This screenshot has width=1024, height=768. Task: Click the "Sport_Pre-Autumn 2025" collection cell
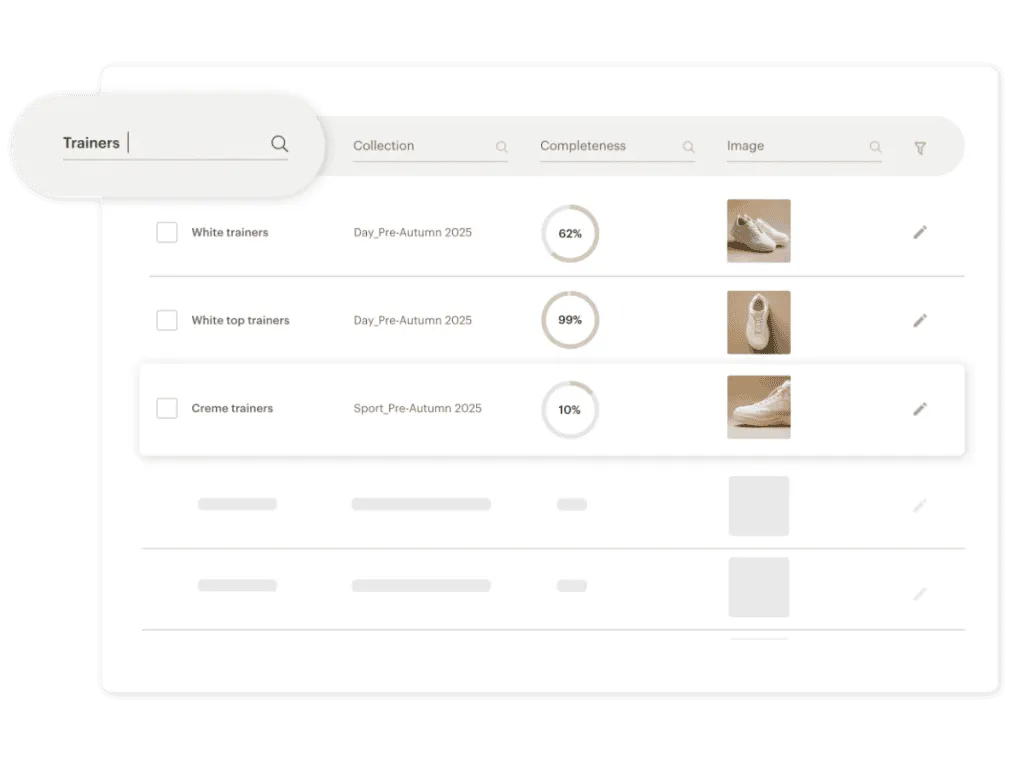click(x=417, y=408)
